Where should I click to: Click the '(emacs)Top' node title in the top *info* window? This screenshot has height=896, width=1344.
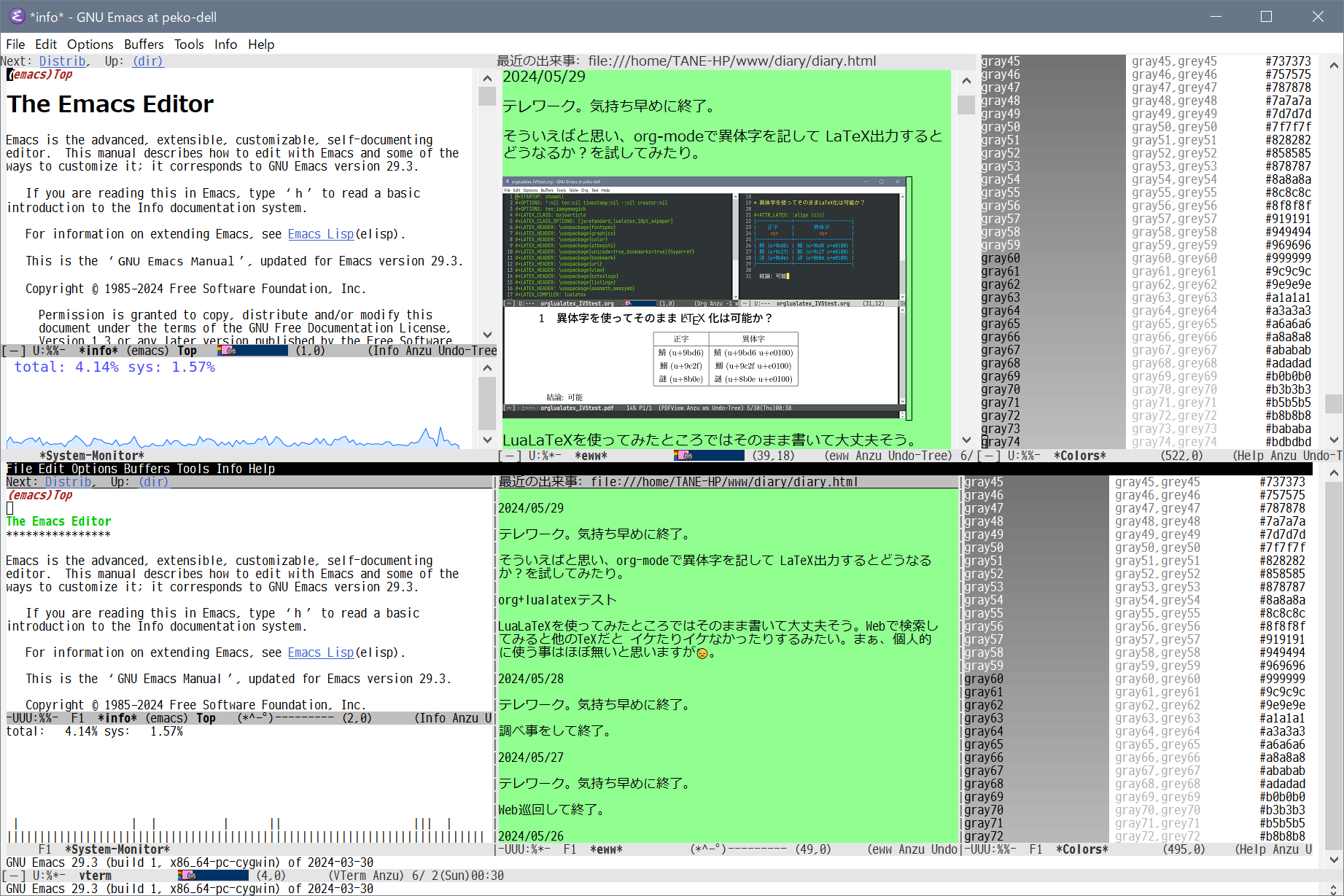40,74
